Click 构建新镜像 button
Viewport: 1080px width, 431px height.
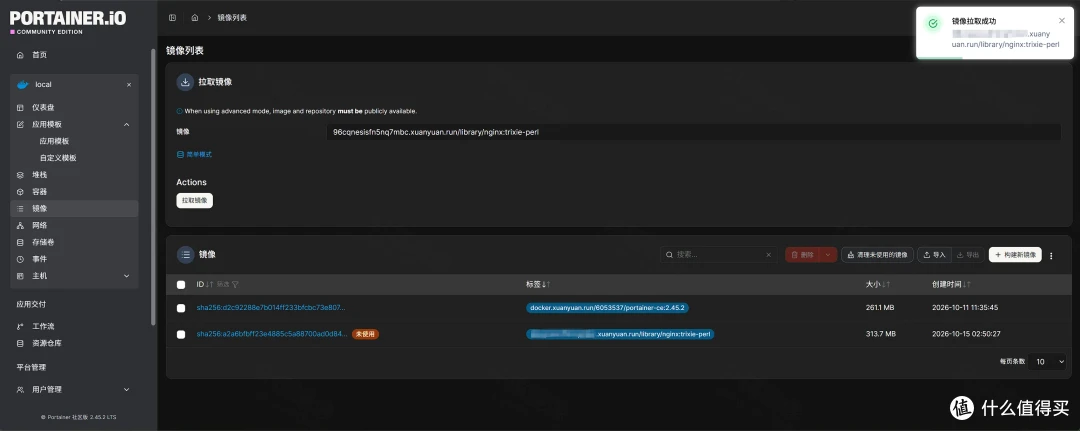click(1015, 255)
